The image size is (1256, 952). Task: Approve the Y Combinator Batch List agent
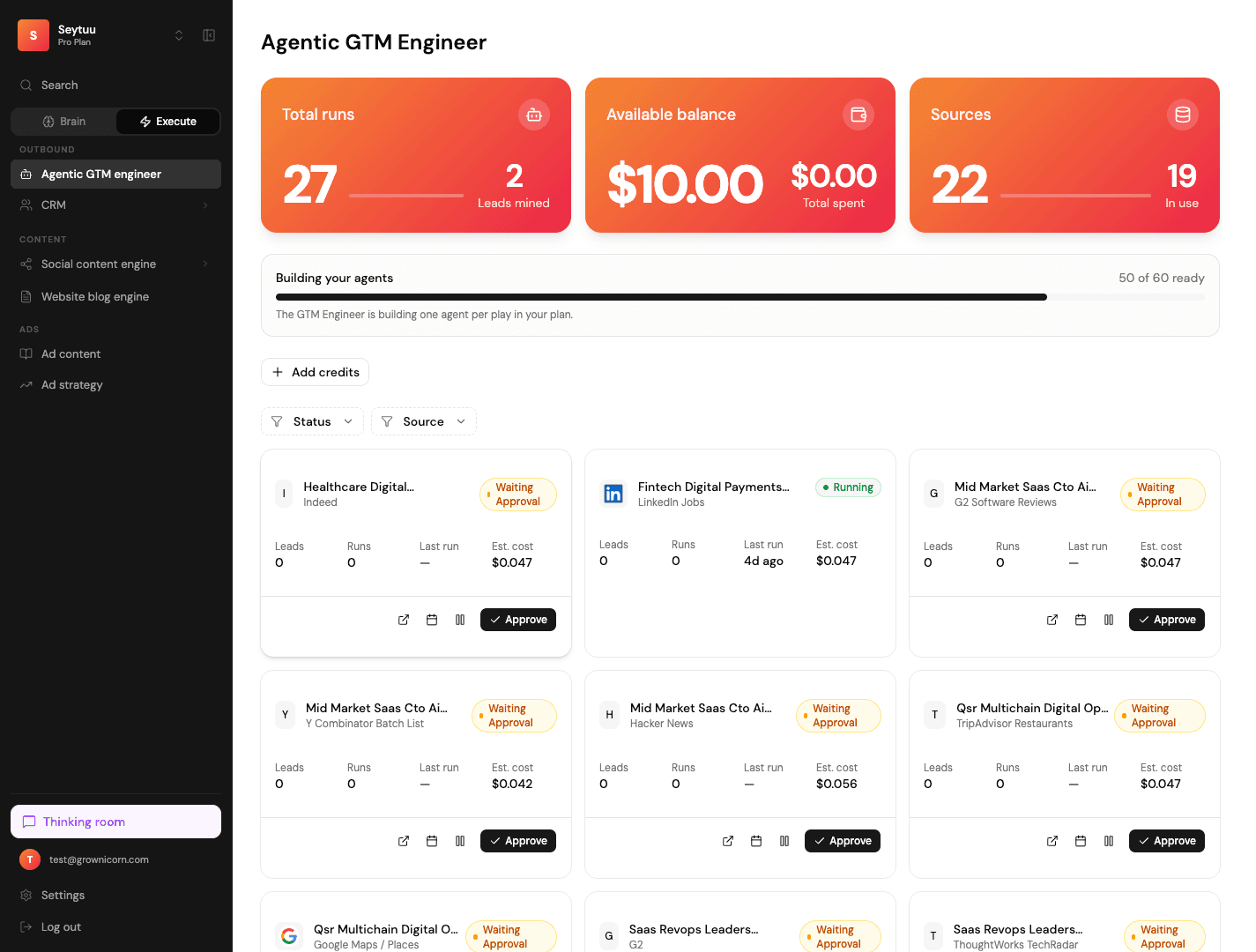click(x=518, y=841)
